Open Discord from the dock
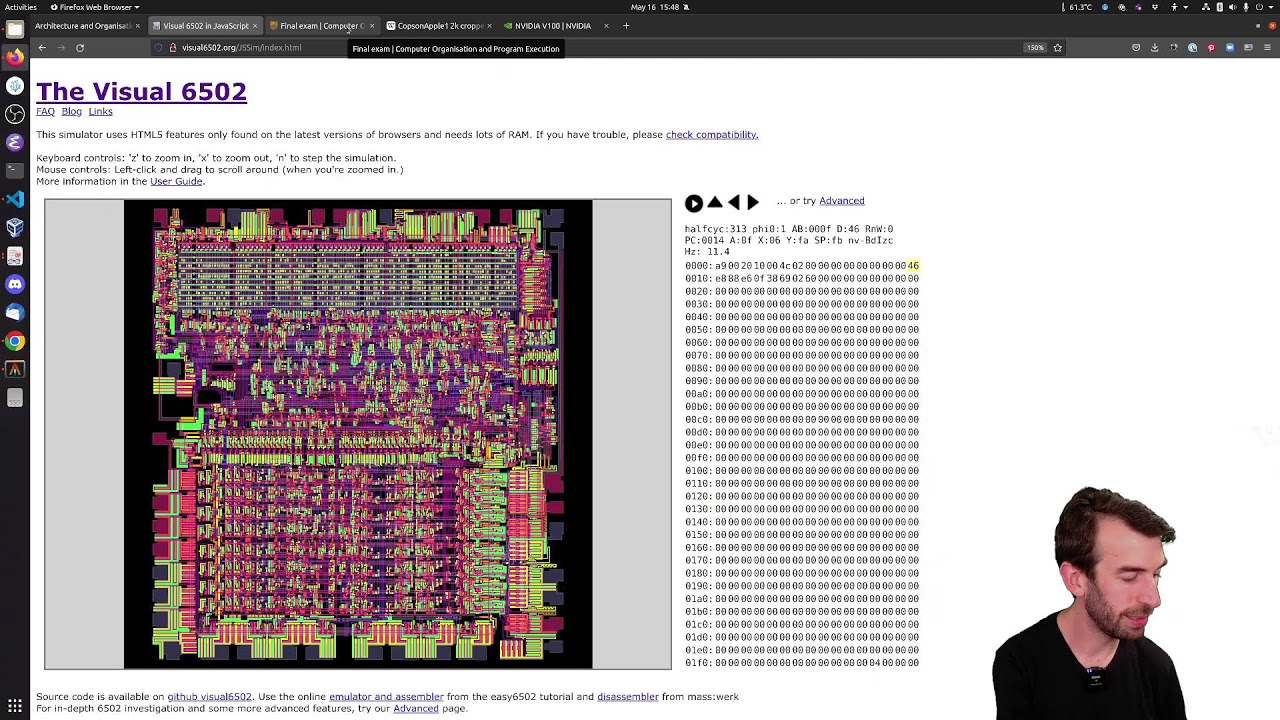1280x720 pixels. [15, 284]
